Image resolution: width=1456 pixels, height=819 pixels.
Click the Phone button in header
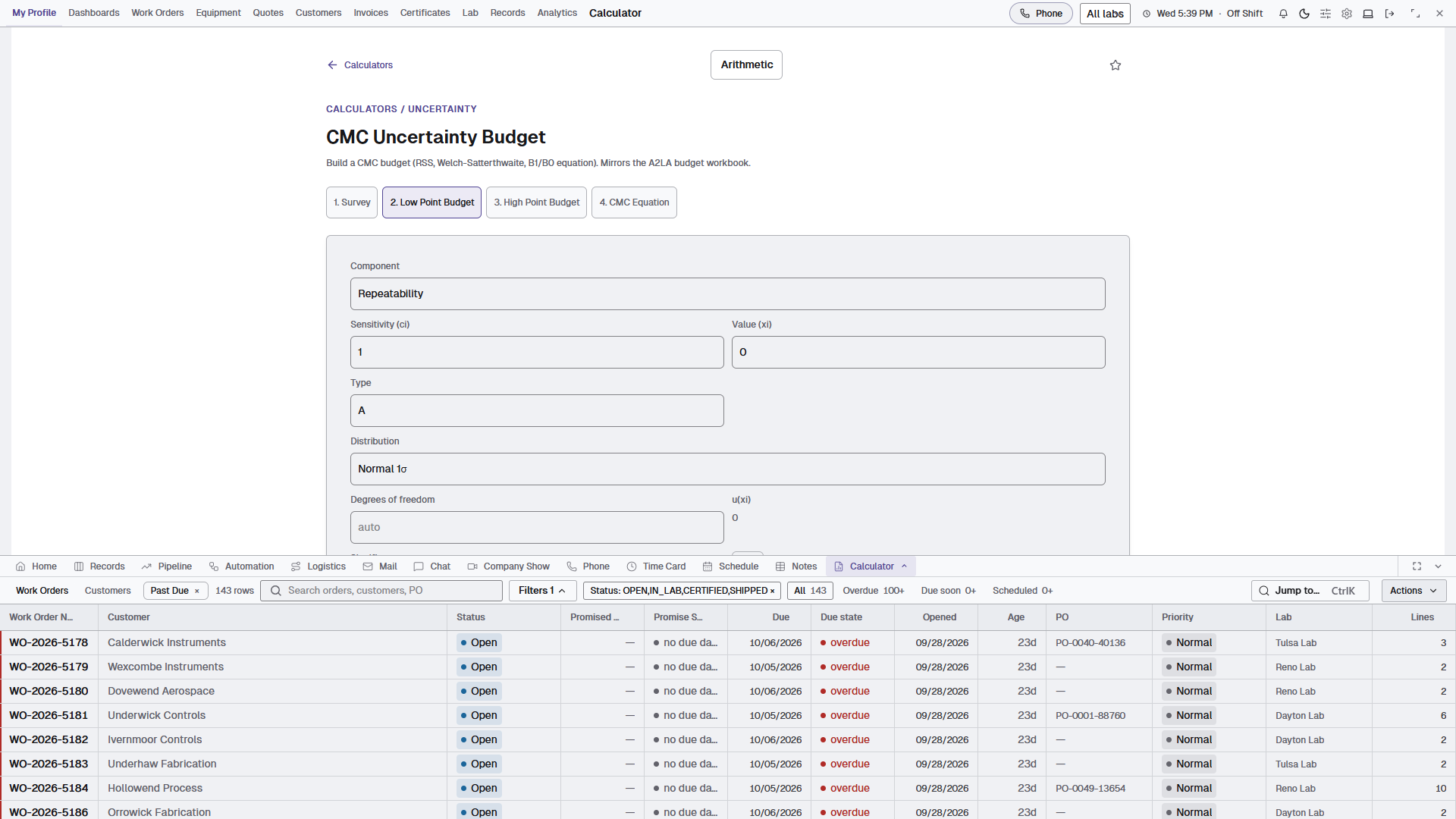coord(1040,14)
